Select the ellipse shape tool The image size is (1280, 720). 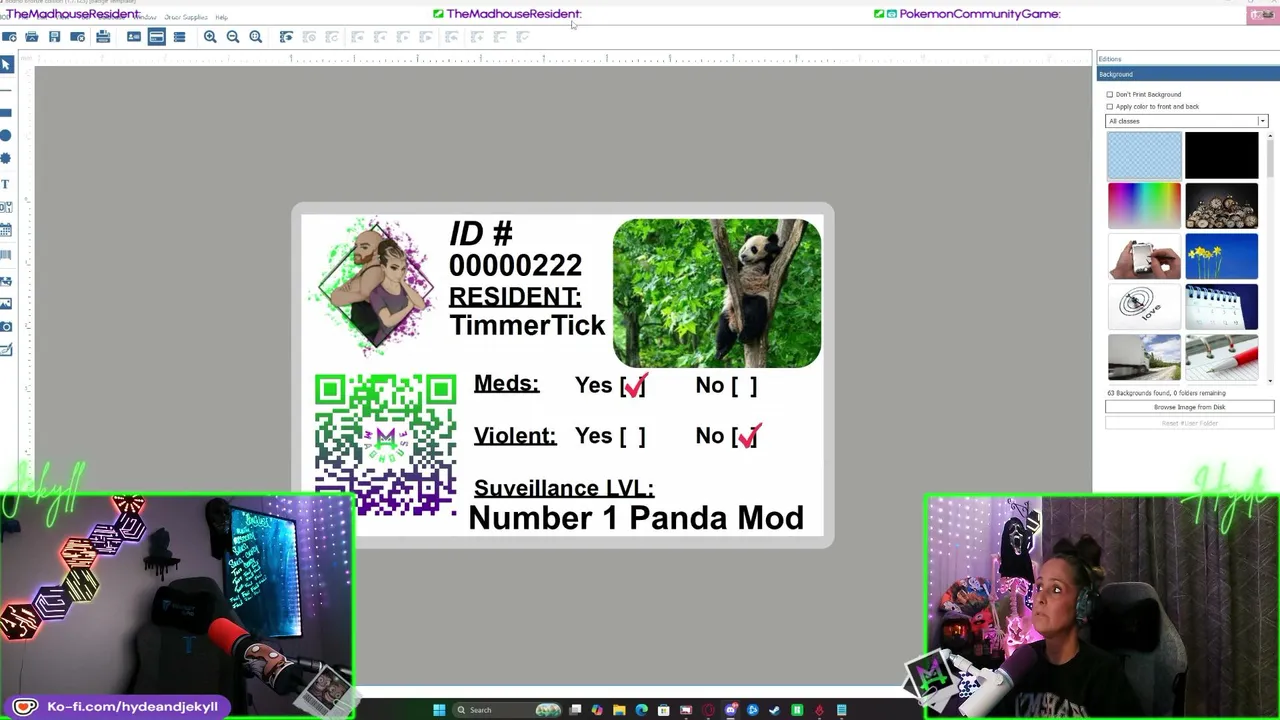(x=6, y=135)
